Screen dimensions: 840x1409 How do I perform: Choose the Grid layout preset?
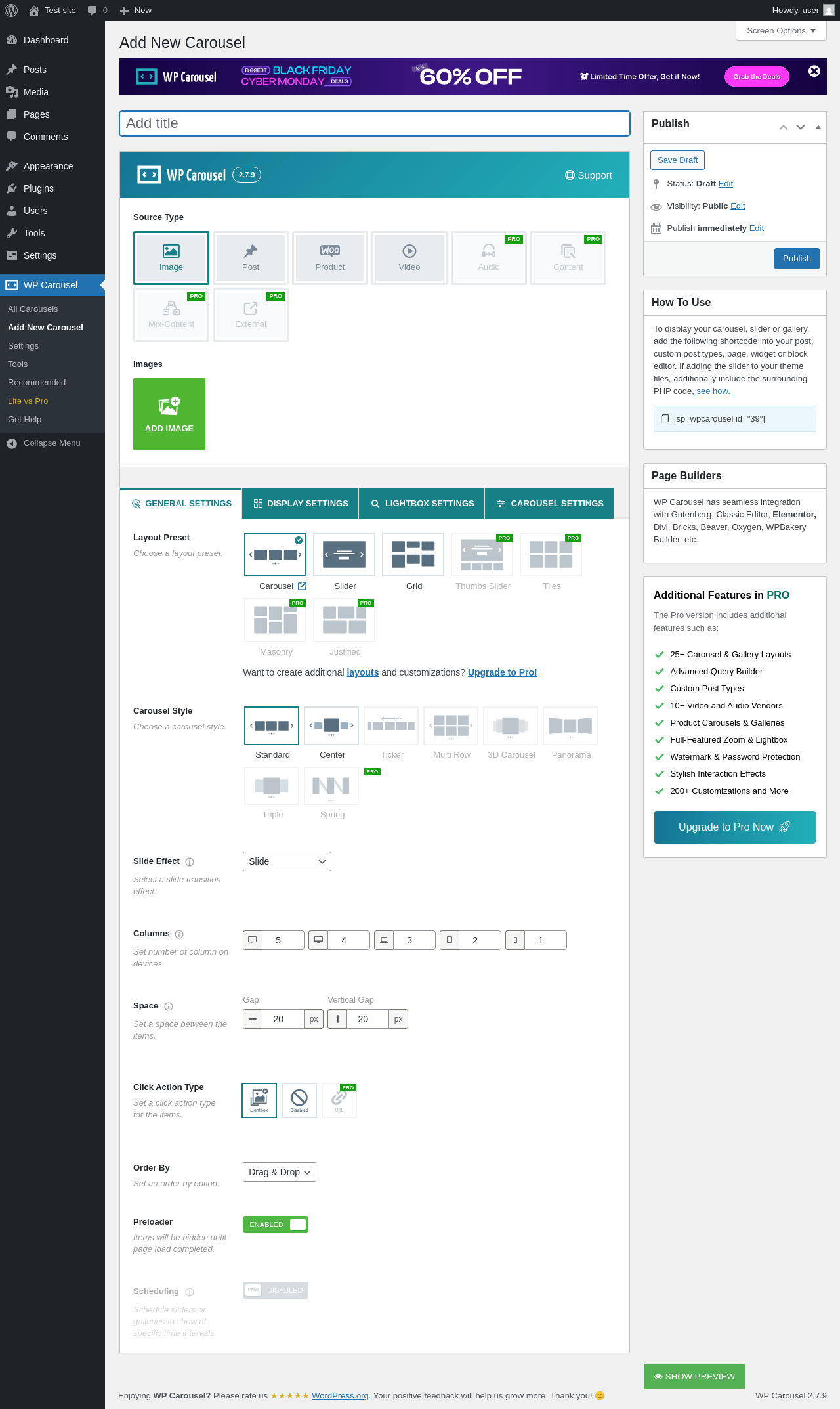coord(413,555)
